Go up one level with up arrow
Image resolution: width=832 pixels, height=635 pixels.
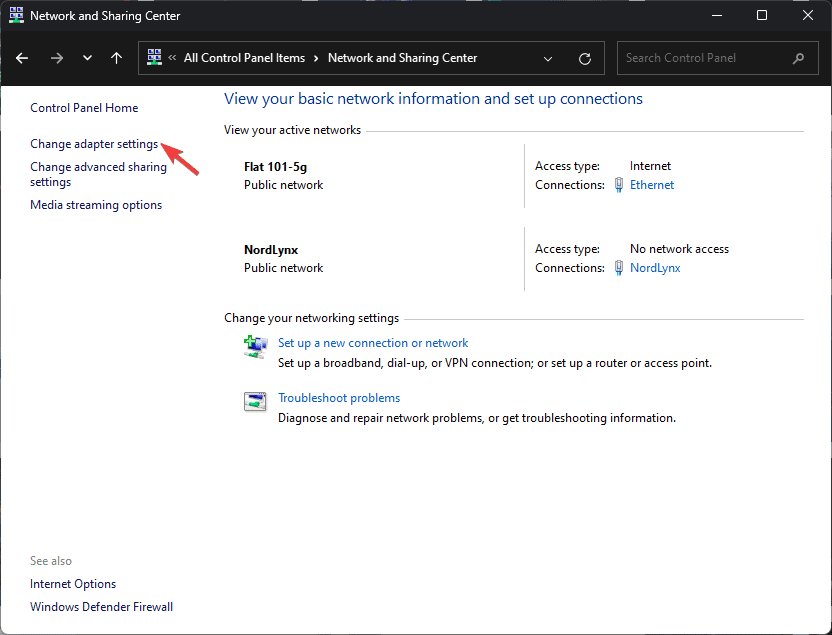116,58
